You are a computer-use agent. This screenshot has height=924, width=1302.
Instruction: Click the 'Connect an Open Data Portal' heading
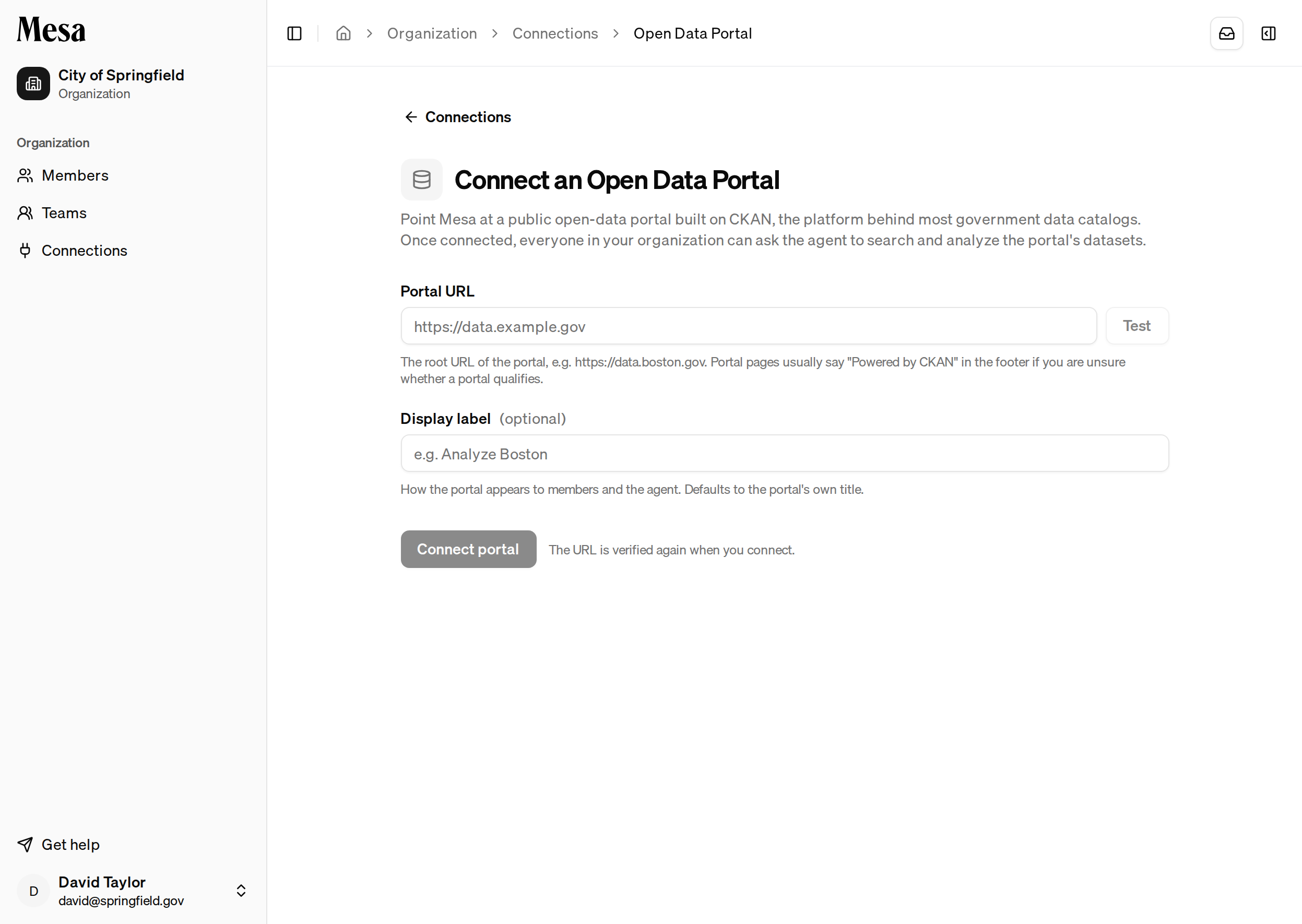tap(617, 180)
